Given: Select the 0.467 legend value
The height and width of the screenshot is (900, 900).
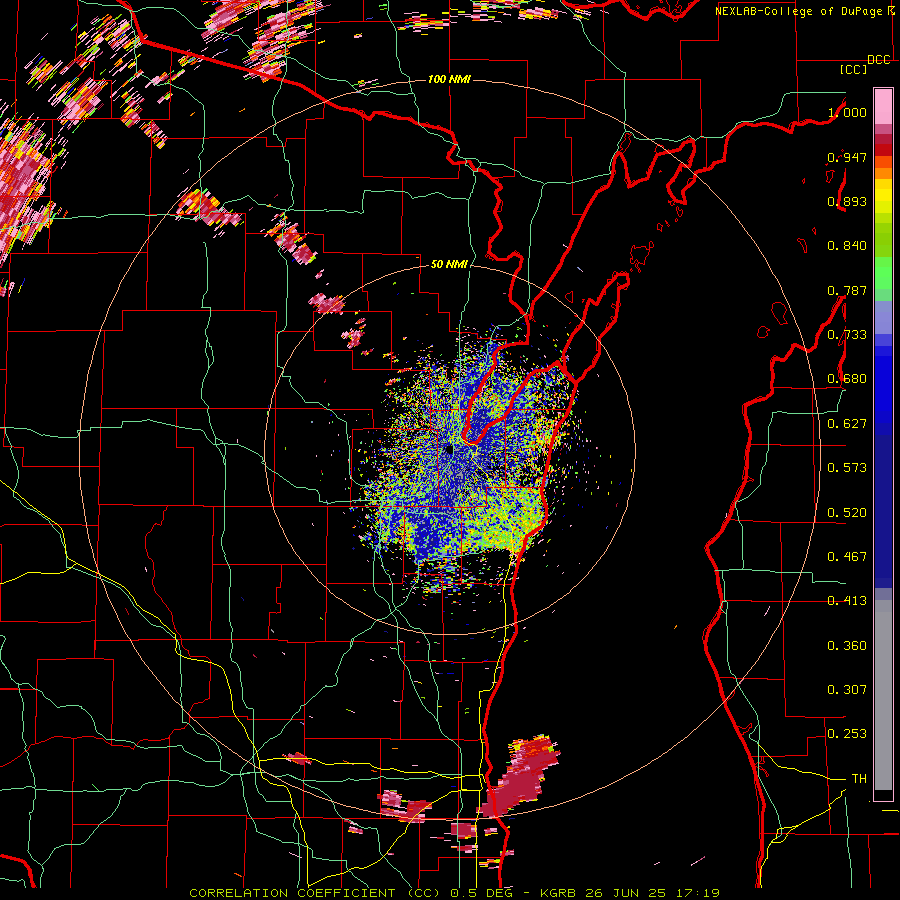Looking at the screenshot, I should pyautogui.click(x=847, y=557).
